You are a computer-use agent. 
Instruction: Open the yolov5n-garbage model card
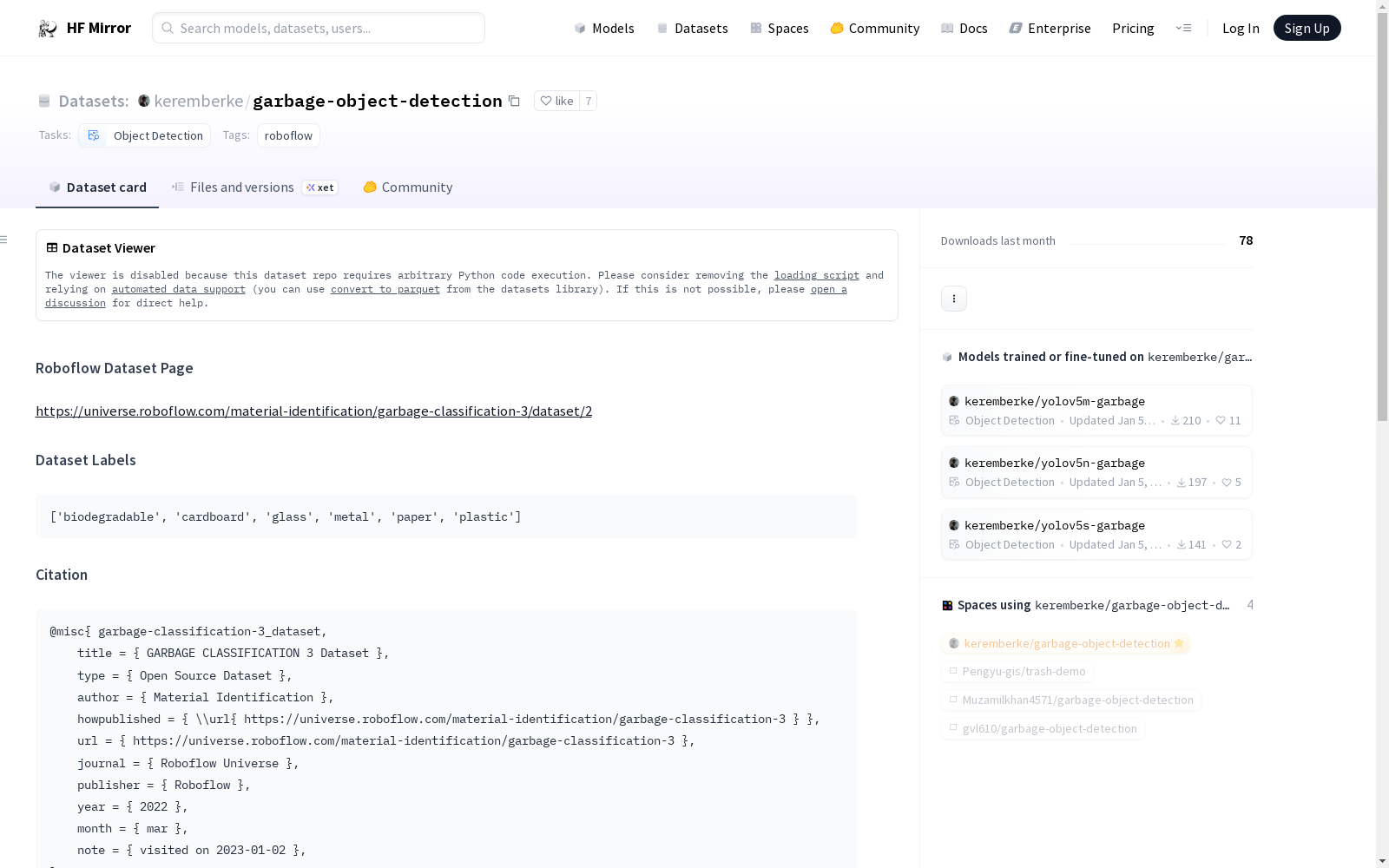(1096, 472)
